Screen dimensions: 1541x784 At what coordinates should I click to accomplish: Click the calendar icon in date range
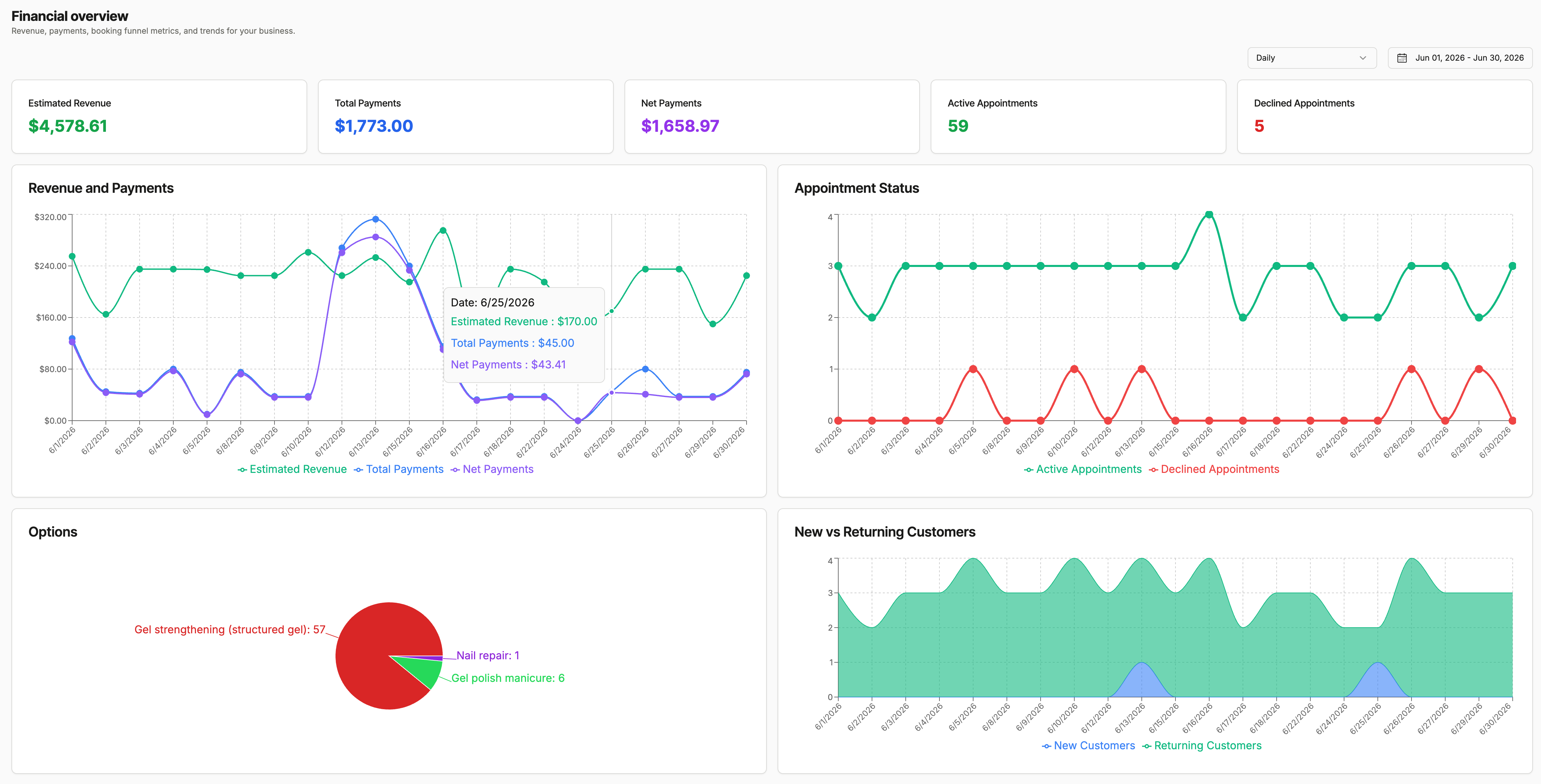click(x=1402, y=58)
